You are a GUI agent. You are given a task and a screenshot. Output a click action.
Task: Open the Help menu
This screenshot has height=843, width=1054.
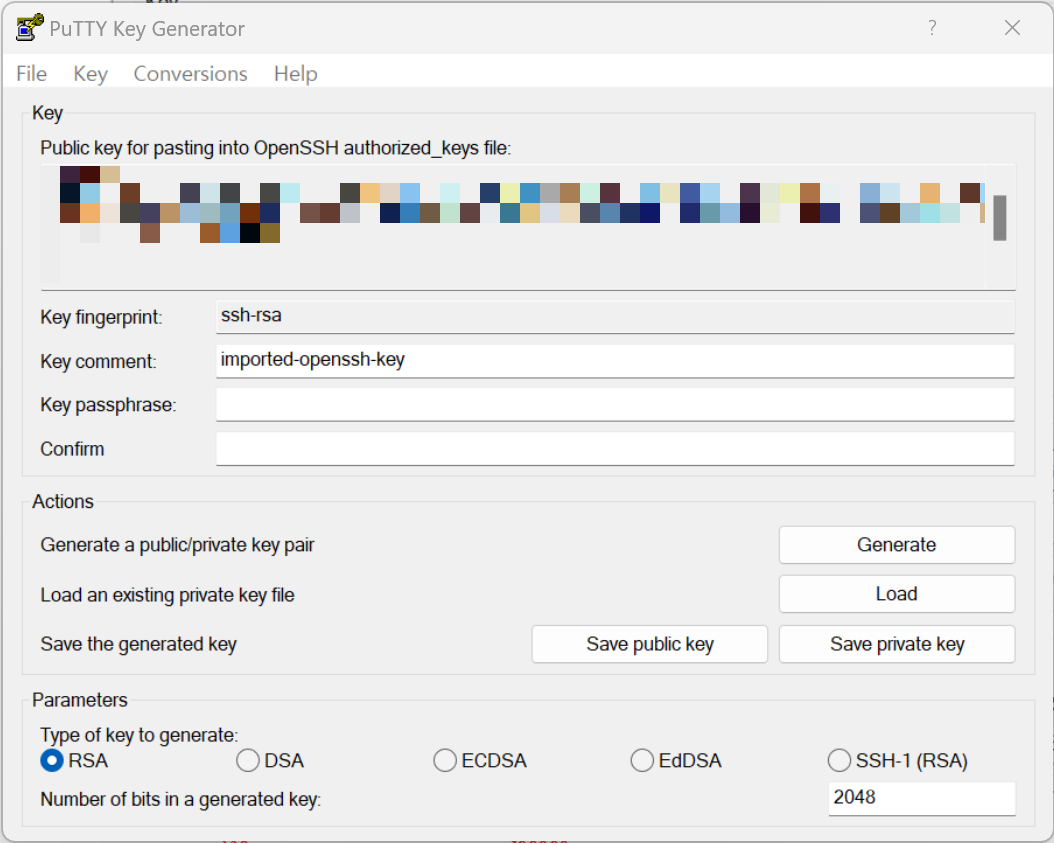pyautogui.click(x=296, y=73)
